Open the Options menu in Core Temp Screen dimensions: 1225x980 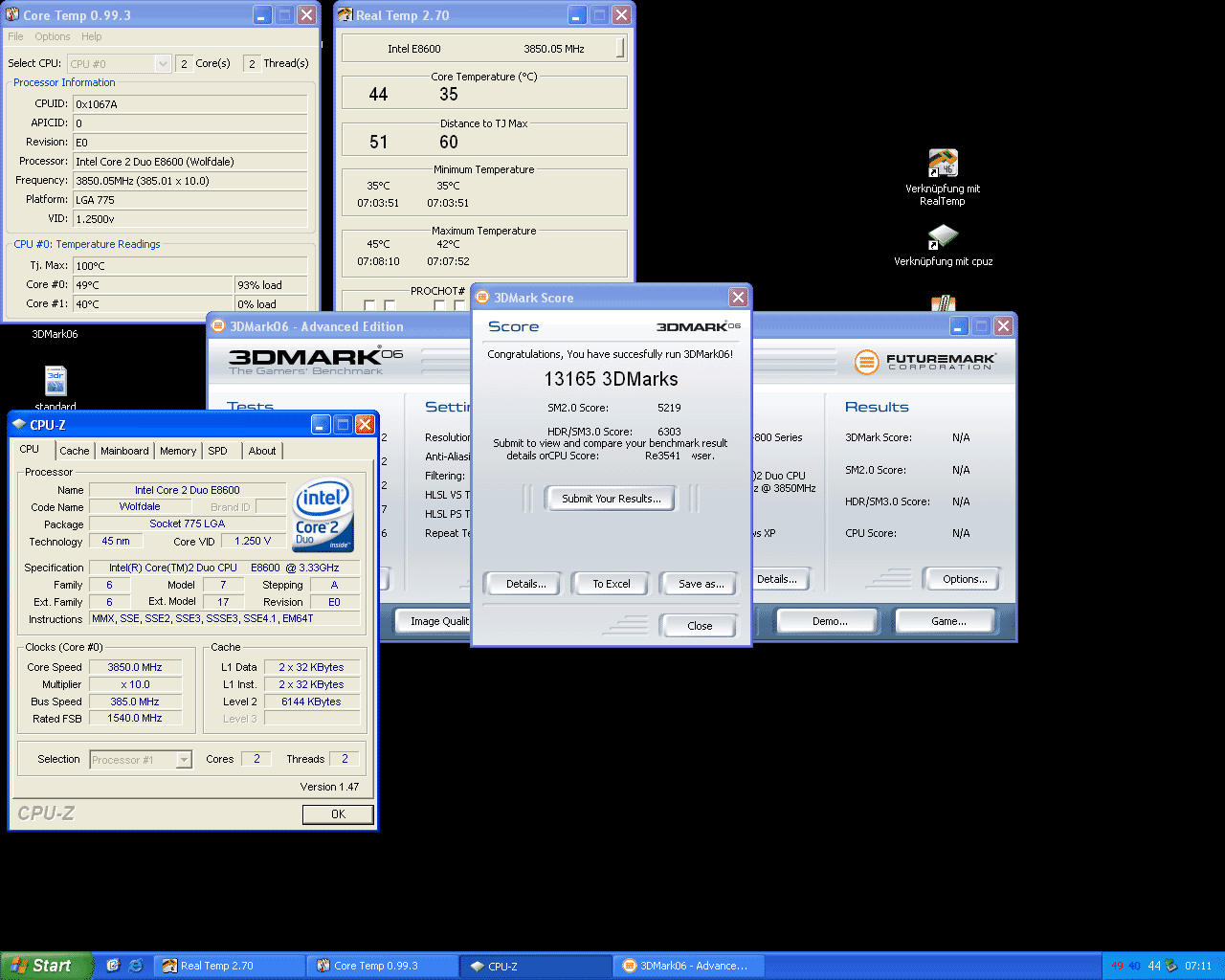tap(53, 36)
